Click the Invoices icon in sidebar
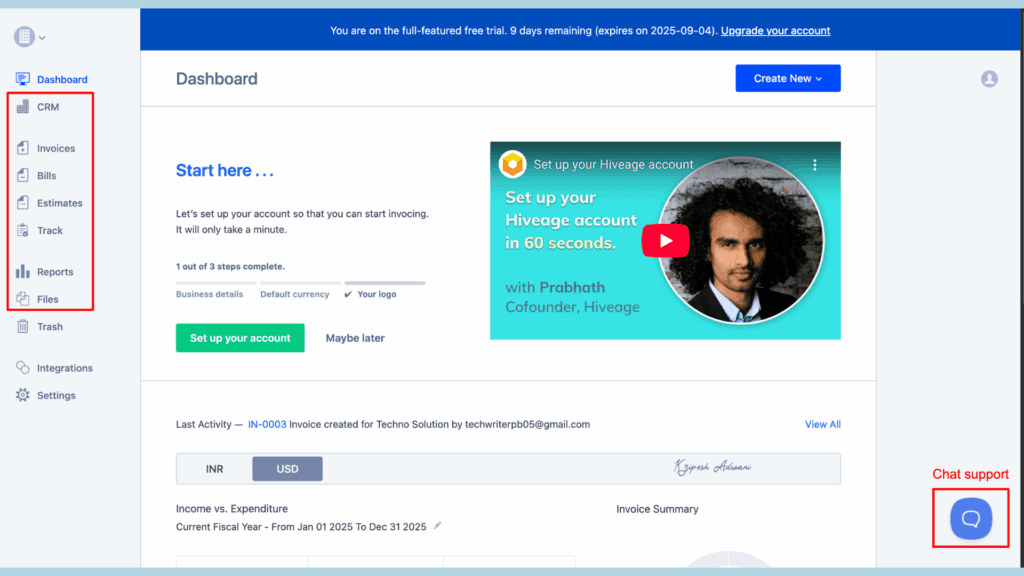The height and width of the screenshot is (576, 1024). coord(23,148)
